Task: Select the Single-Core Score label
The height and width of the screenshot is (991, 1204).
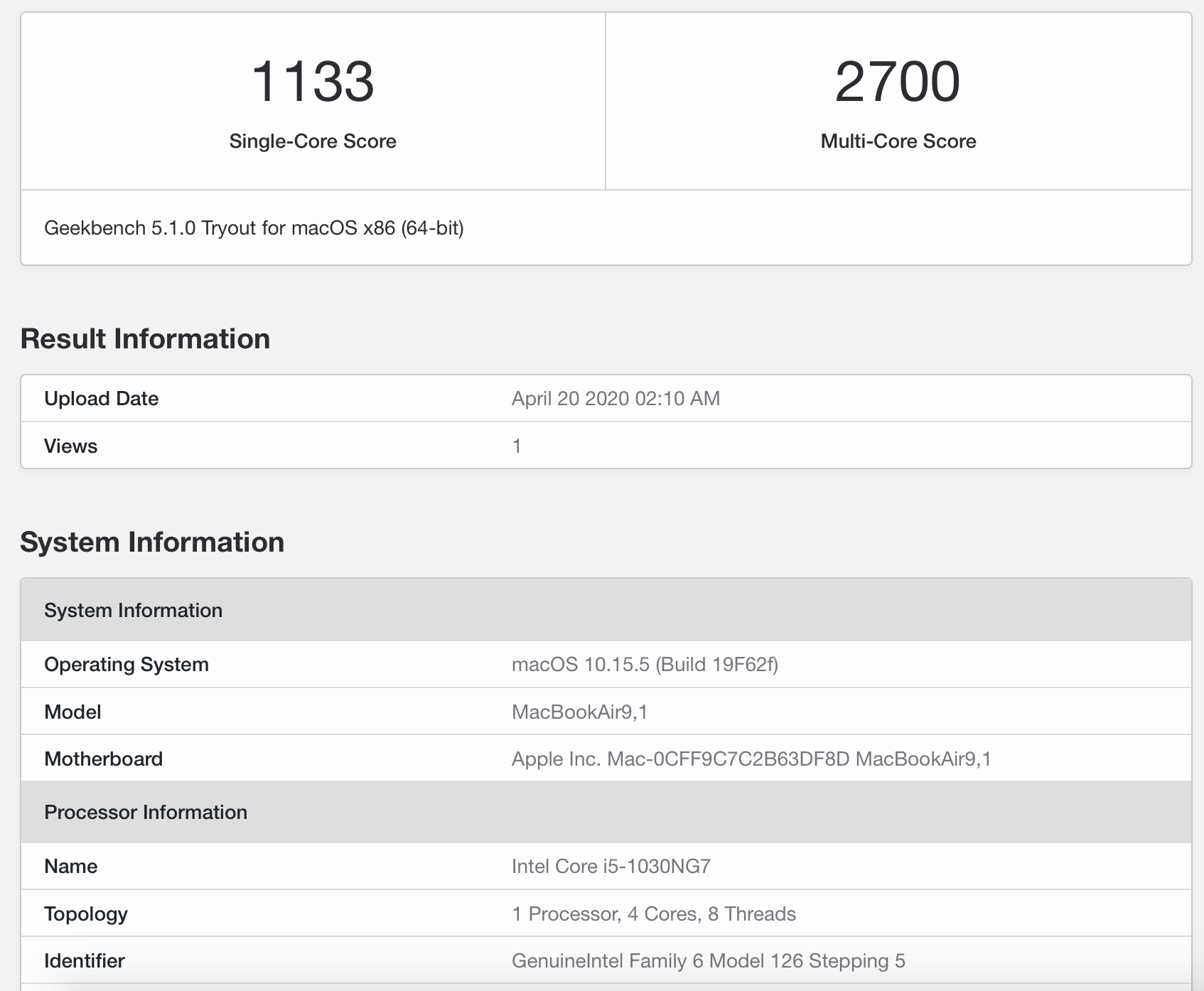Action: pyautogui.click(x=313, y=141)
